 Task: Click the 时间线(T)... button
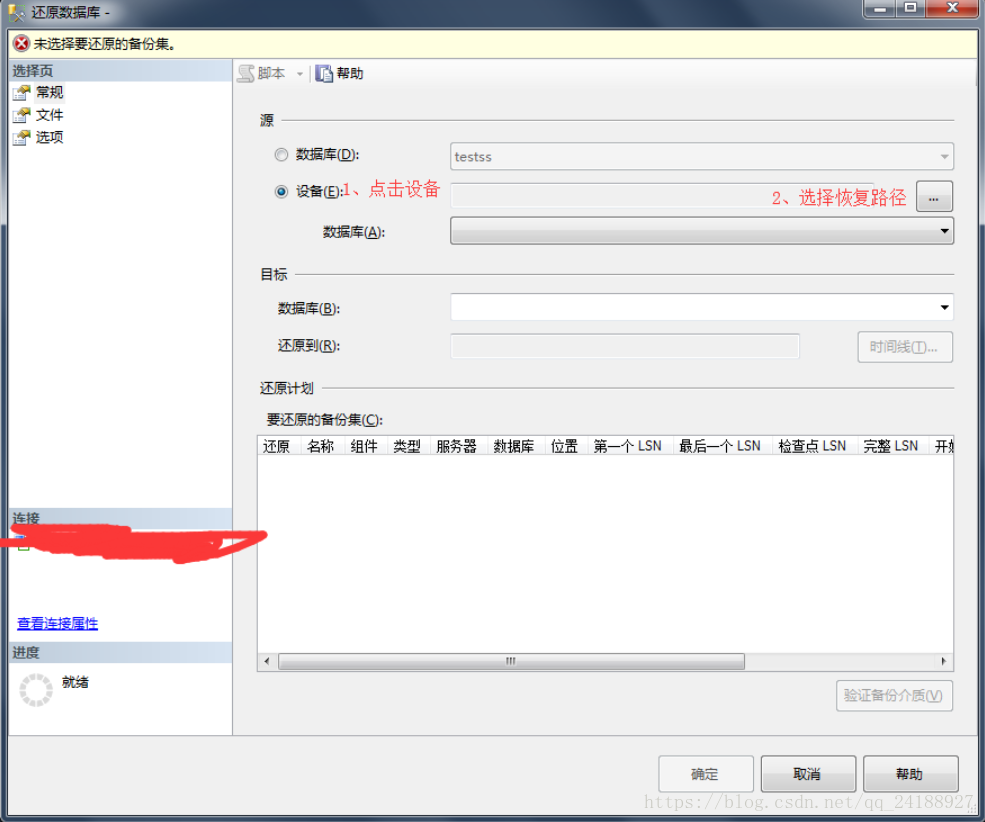click(x=905, y=347)
